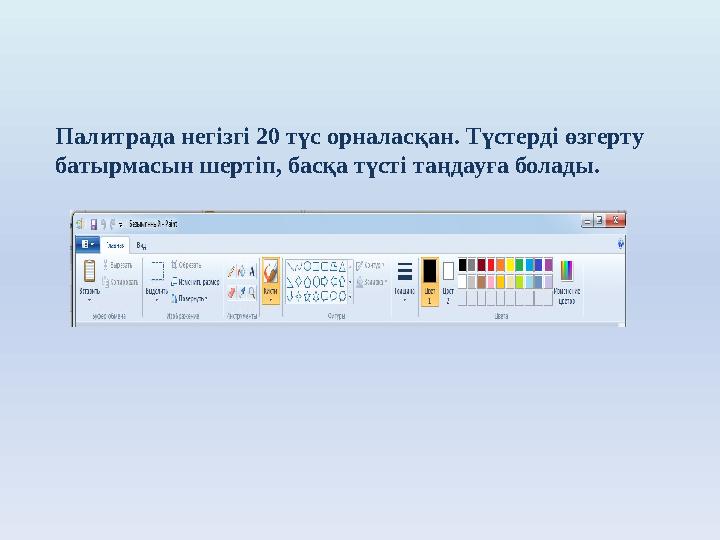Click the Обрезать crop button
720x540 pixels.
coord(186,265)
